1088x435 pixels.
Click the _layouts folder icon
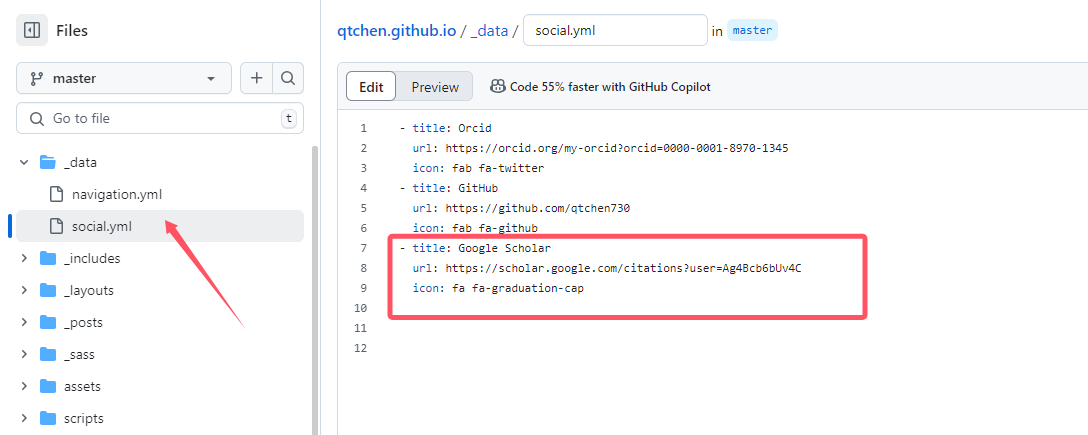click(x=48, y=291)
